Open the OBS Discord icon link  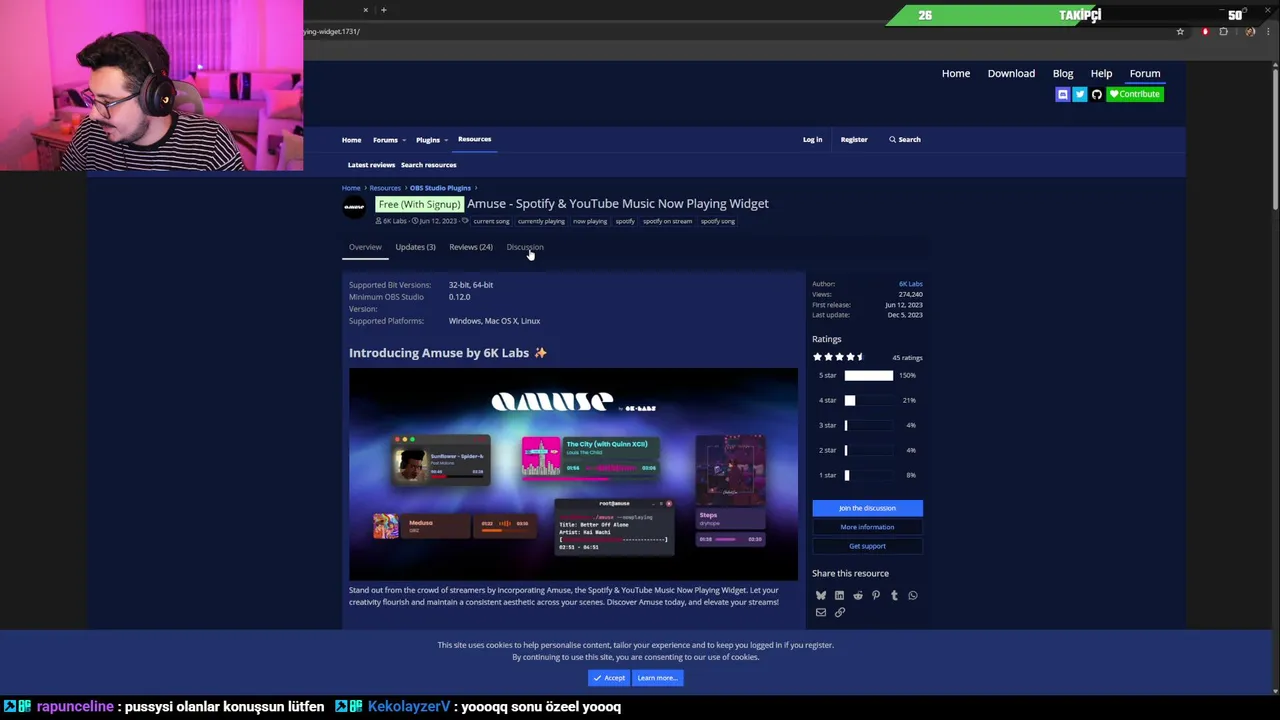[x=1062, y=94]
